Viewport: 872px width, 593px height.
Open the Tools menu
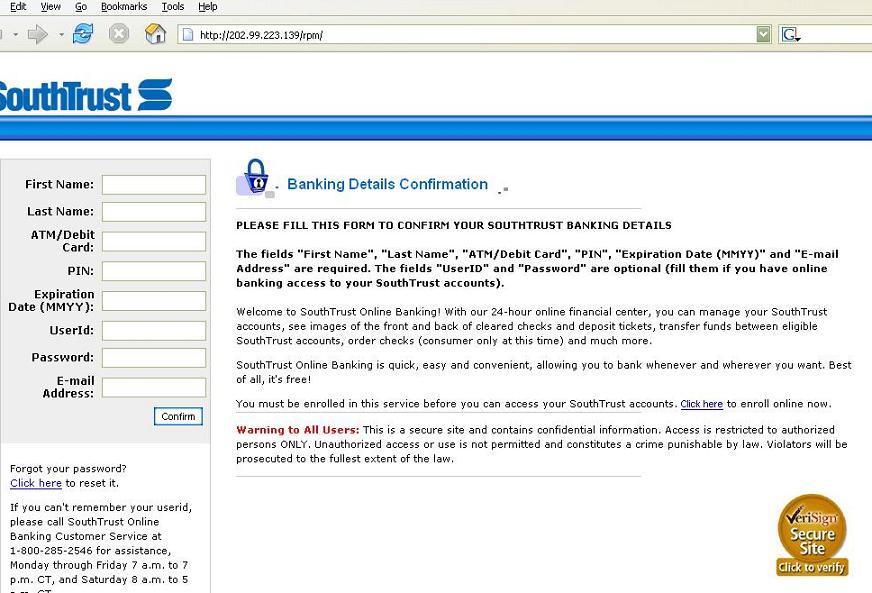coord(173,7)
